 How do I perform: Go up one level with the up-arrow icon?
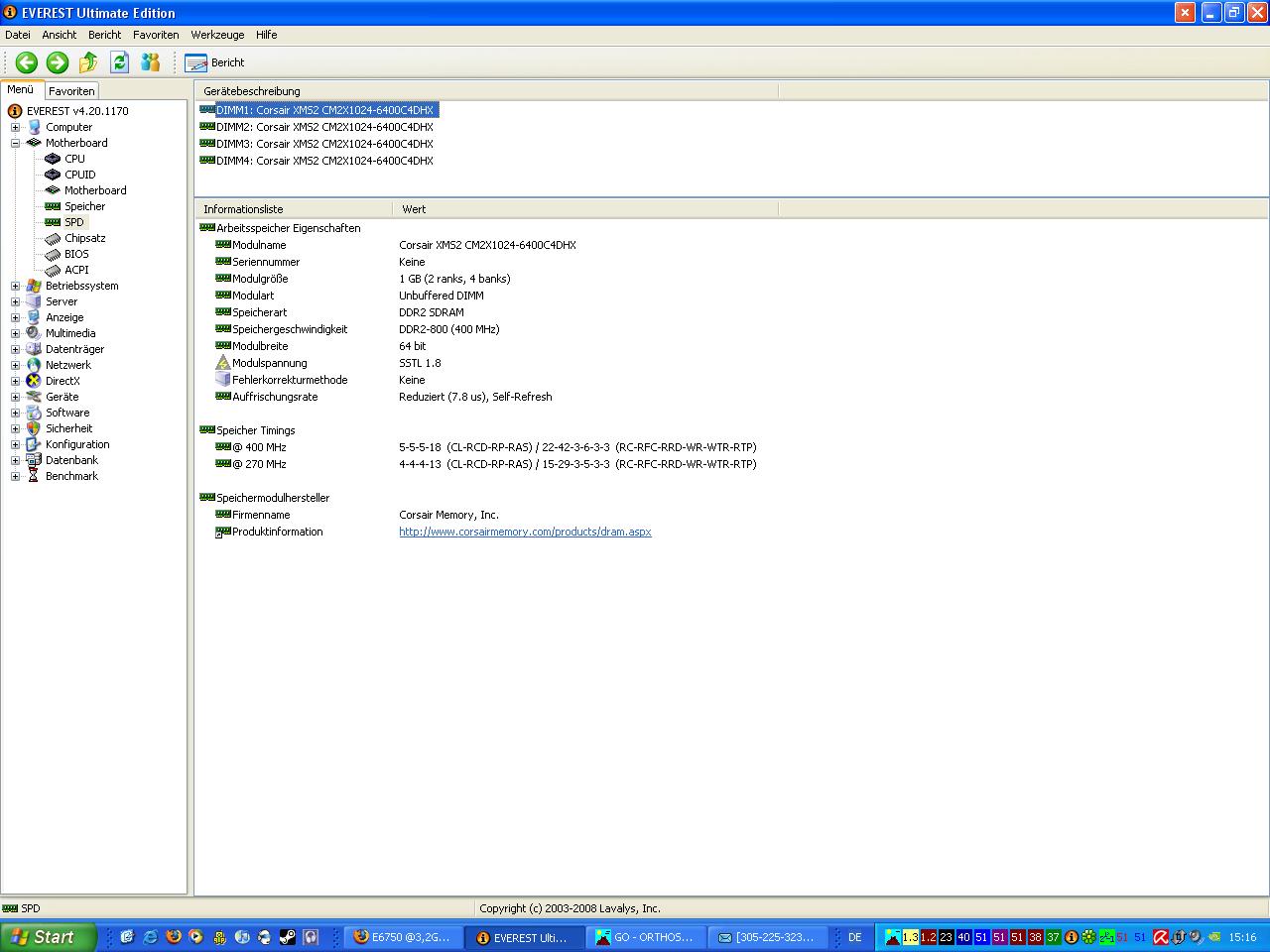point(88,62)
